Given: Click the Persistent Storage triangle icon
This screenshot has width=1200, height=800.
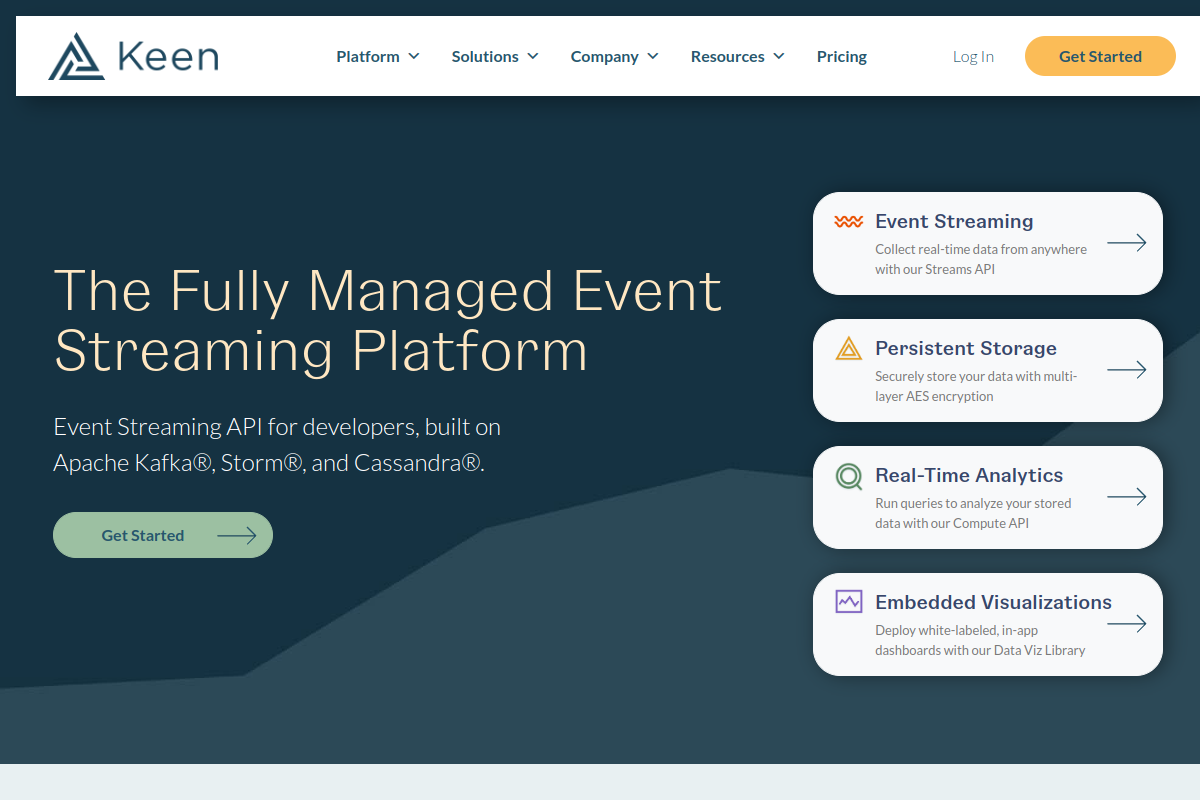Looking at the screenshot, I should [848, 348].
